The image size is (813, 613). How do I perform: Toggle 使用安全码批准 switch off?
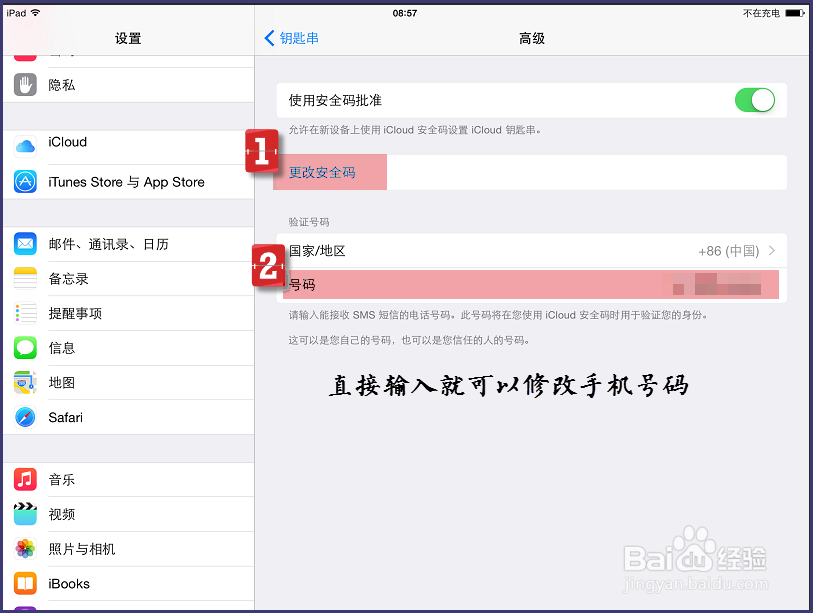(754, 100)
